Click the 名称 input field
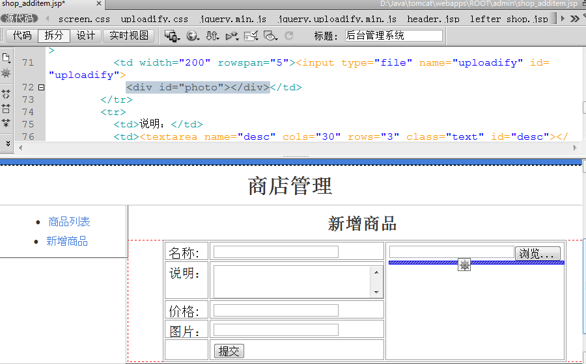 click(x=276, y=252)
